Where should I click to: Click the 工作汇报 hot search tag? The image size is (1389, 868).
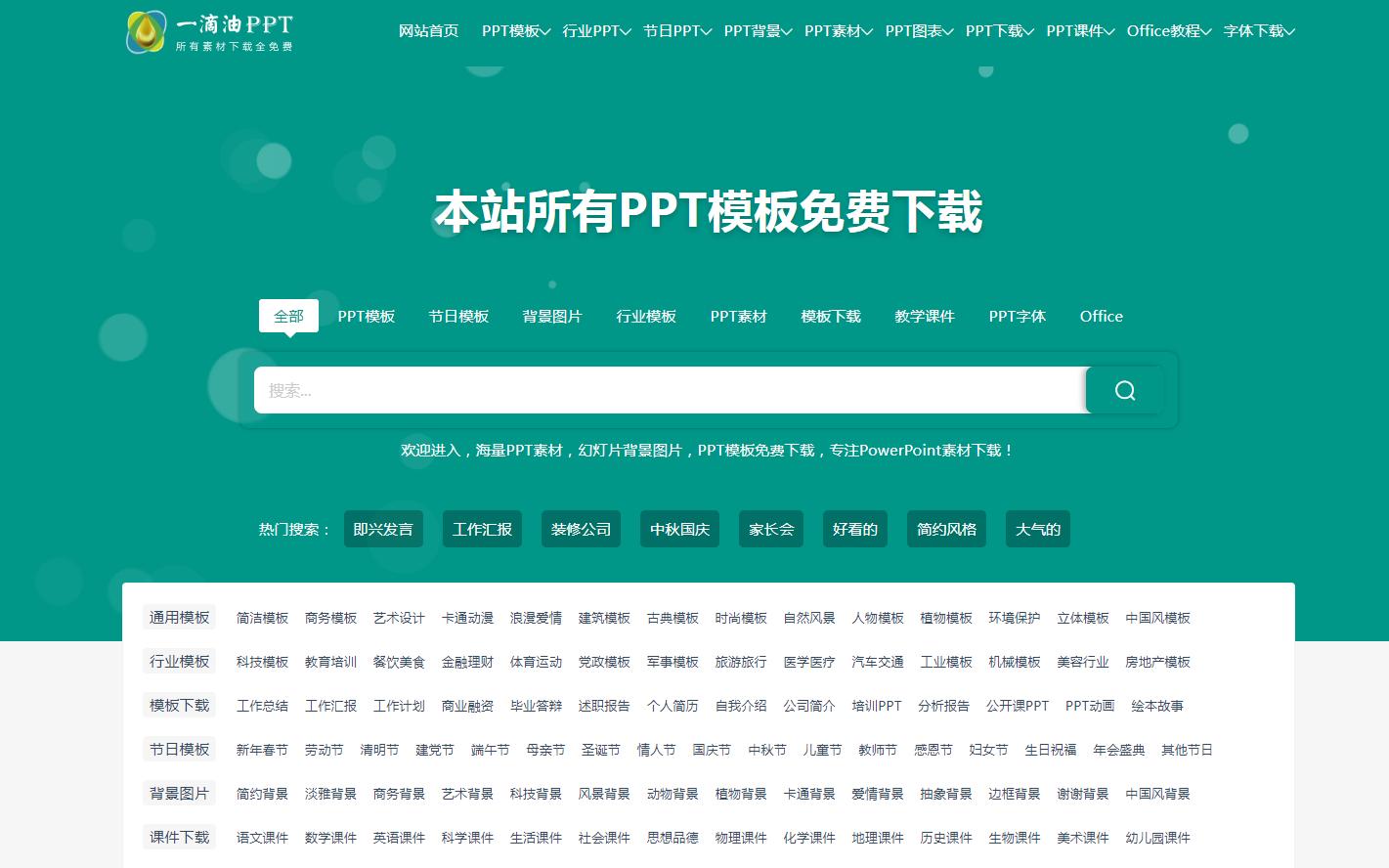[482, 529]
